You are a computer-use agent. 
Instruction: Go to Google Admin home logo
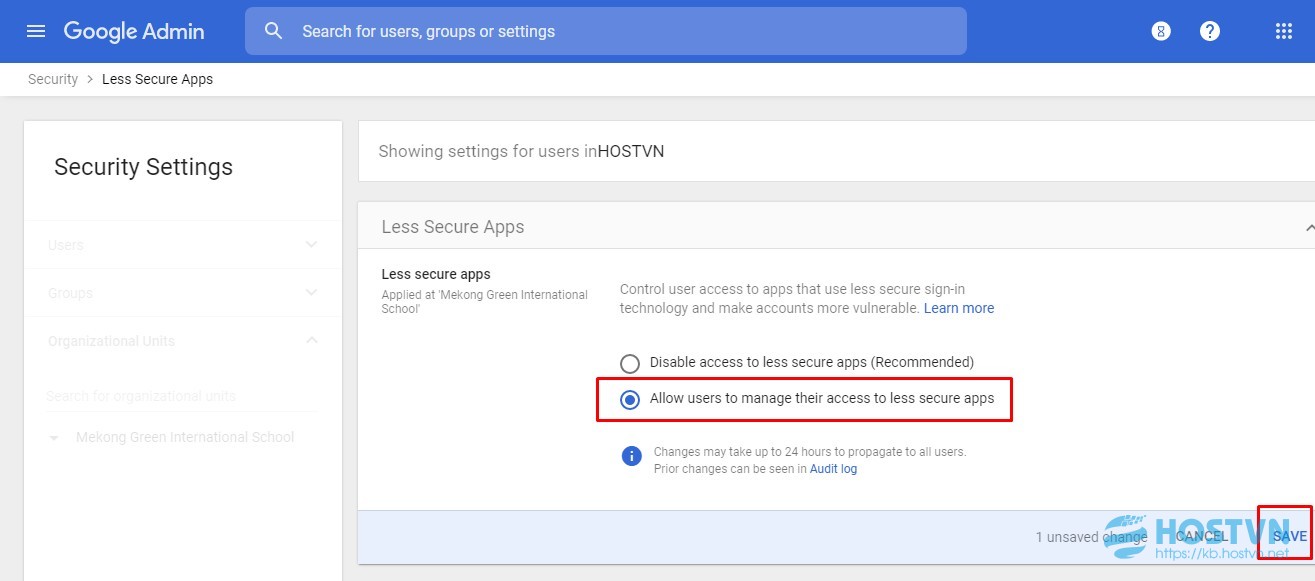click(134, 31)
